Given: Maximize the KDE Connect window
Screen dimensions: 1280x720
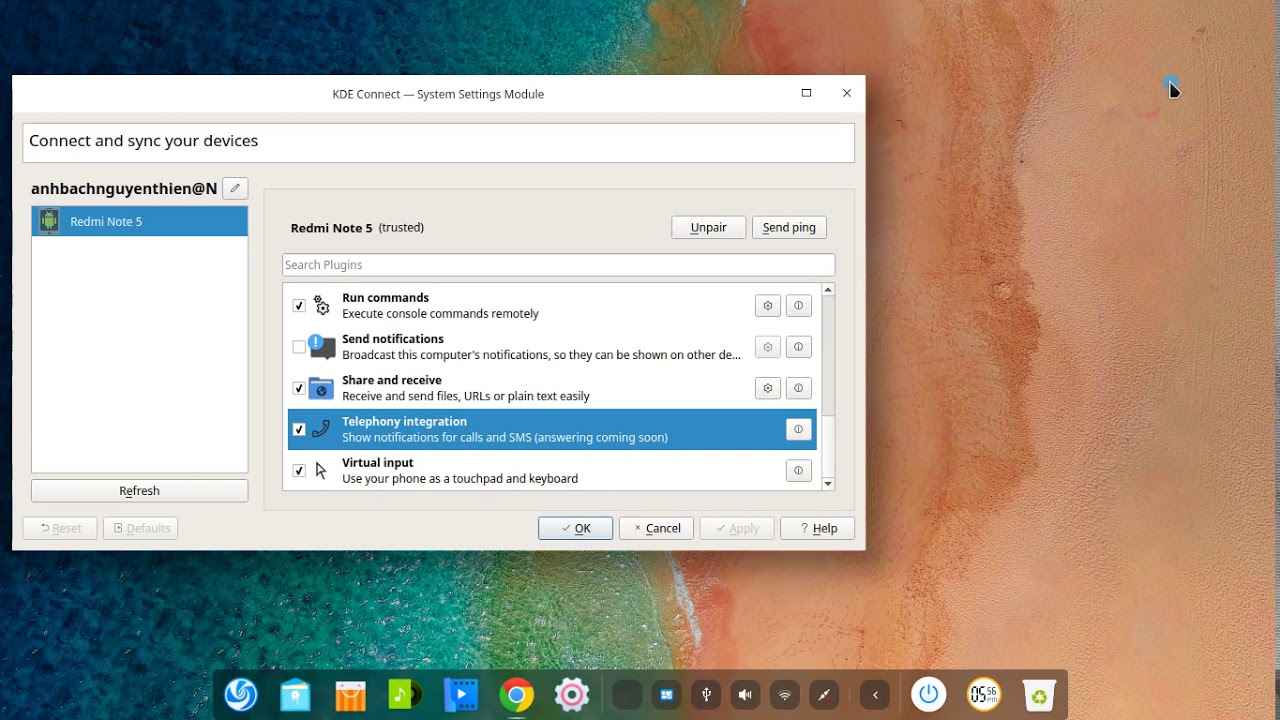Looking at the screenshot, I should (806, 93).
